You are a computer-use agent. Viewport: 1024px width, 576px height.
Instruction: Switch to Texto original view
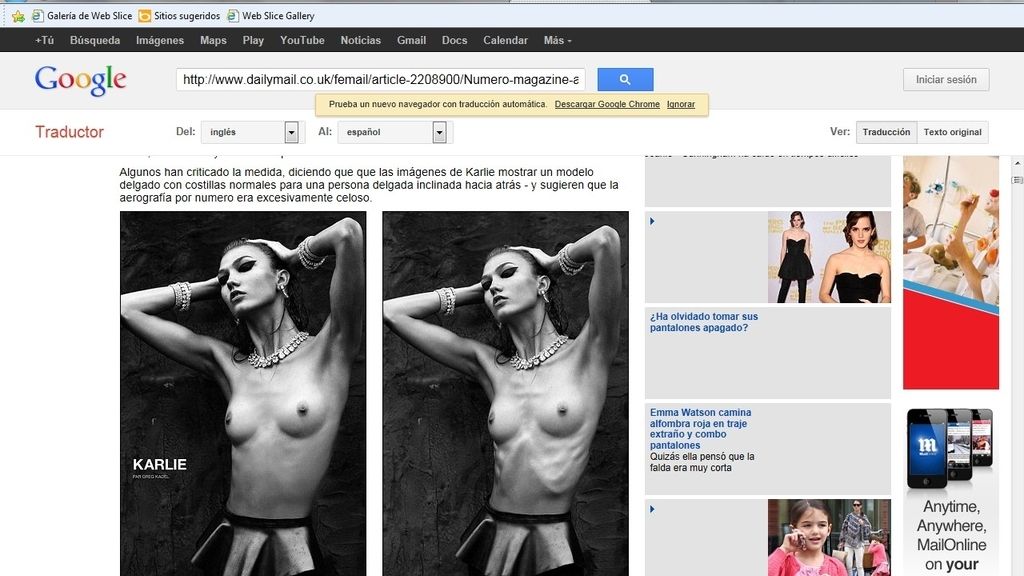tap(952, 132)
